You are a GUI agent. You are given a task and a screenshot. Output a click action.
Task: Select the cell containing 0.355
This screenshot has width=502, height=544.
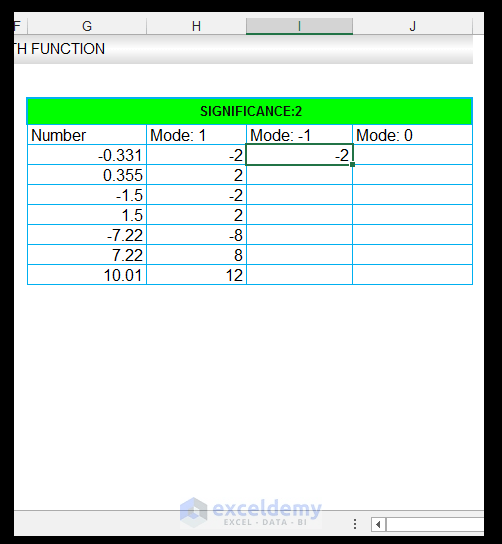87,175
